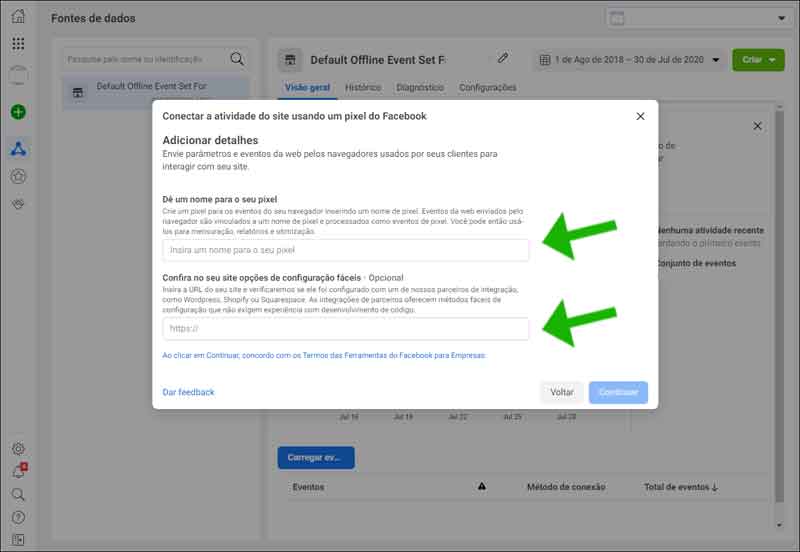Switch to the Diagnóstico tab
The width and height of the screenshot is (800, 552).
click(420, 88)
